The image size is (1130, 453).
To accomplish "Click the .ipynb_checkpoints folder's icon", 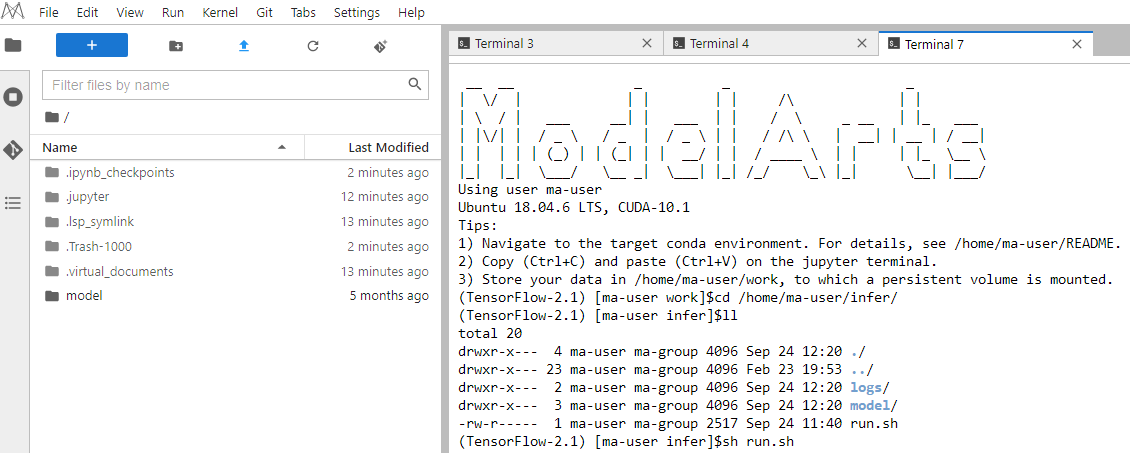I will pyautogui.click(x=51, y=172).
